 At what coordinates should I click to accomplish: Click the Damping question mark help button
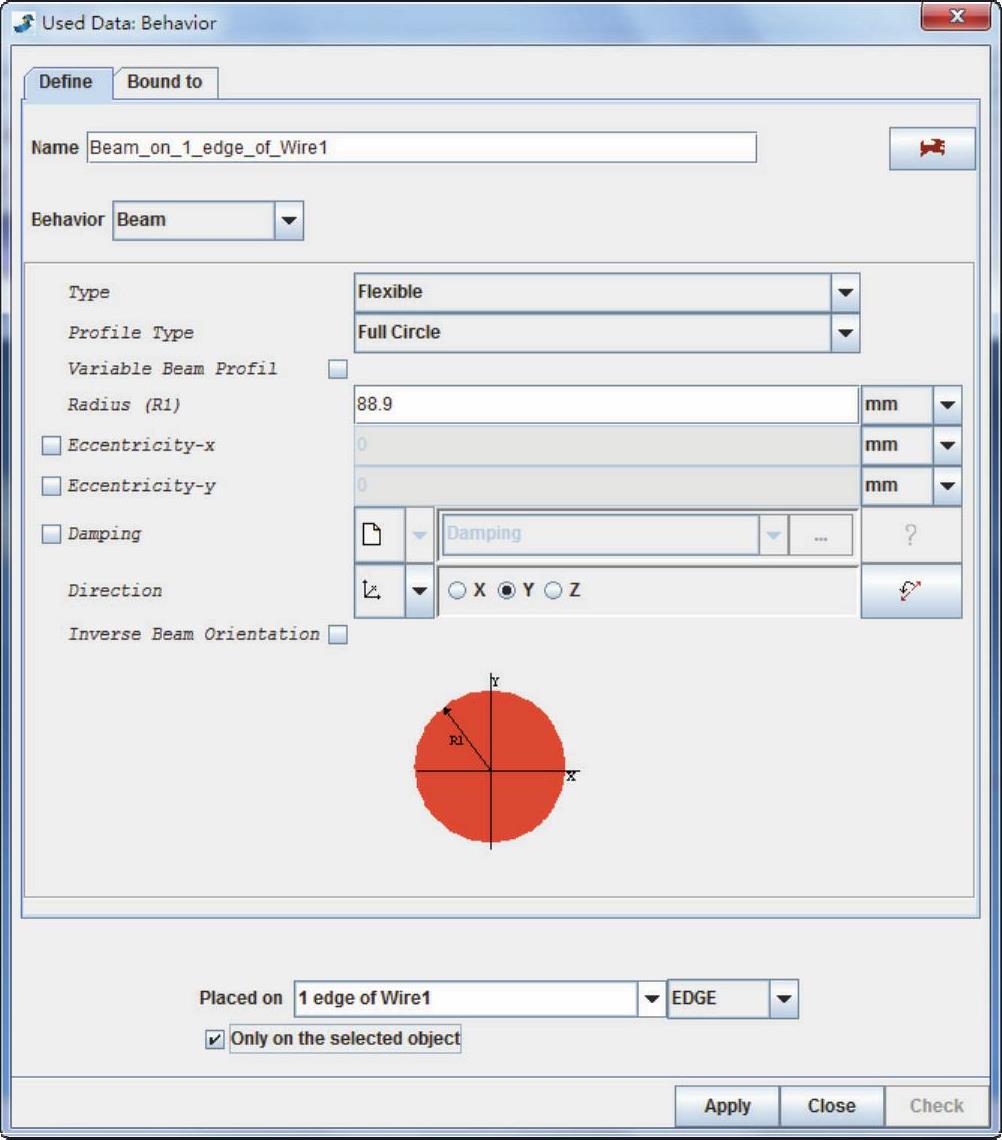(x=911, y=534)
